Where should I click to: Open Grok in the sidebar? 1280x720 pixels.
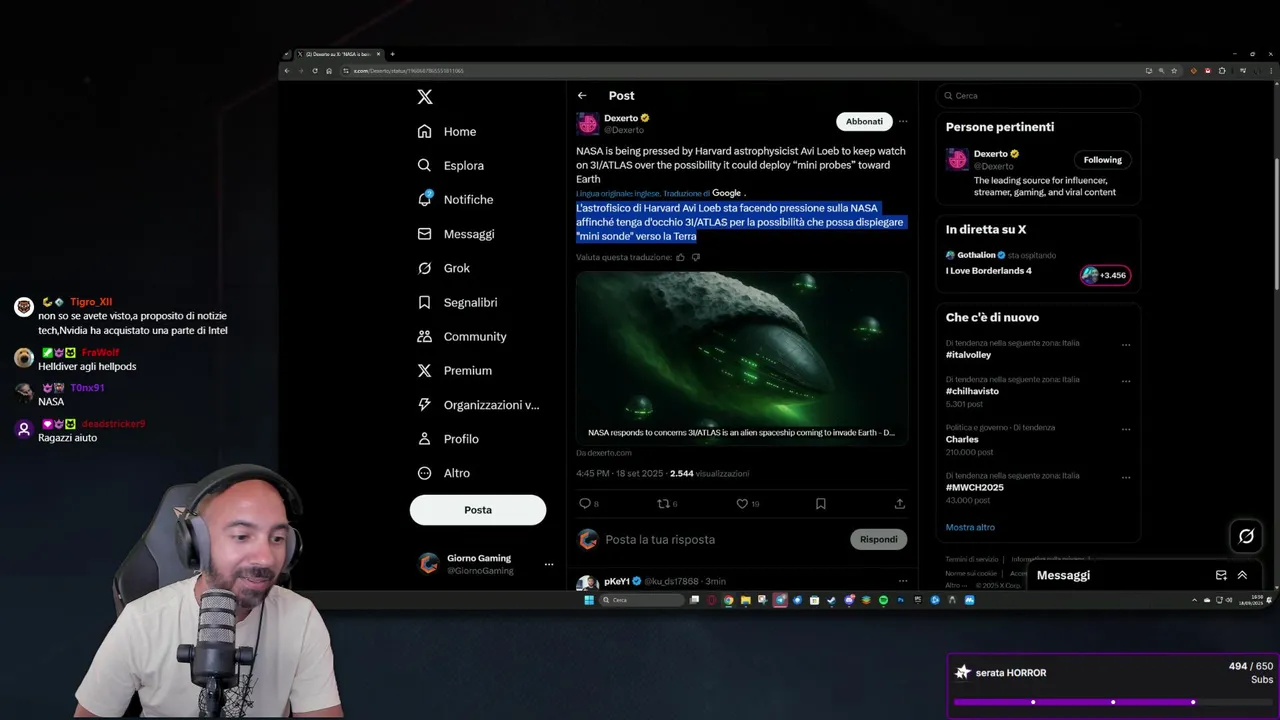[x=444, y=268]
